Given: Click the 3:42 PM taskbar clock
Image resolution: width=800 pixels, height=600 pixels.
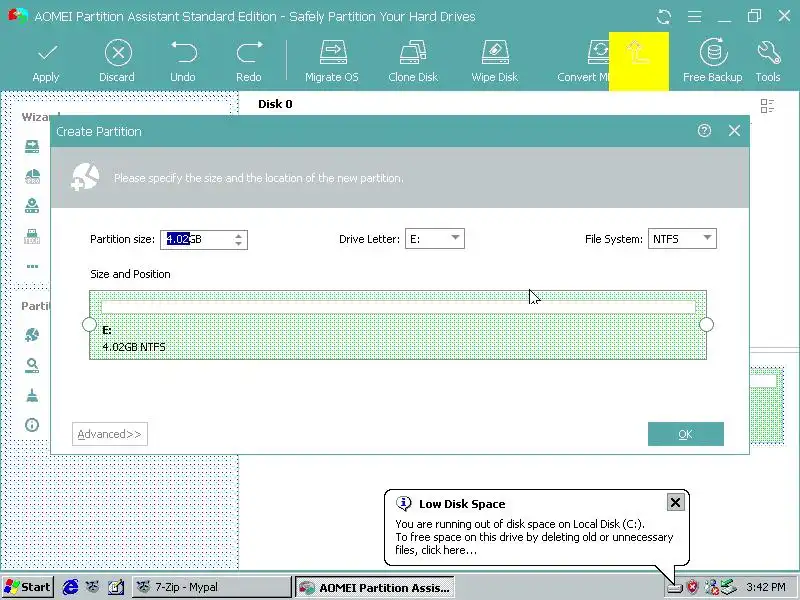Looking at the screenshot, I should pos(766,587).
